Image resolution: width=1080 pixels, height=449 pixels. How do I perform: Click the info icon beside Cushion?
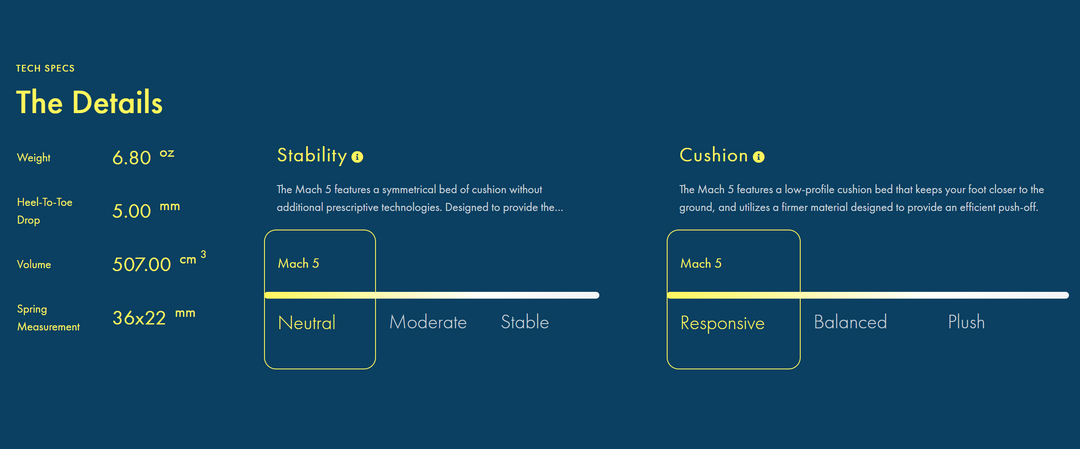(x=759, y=157)
